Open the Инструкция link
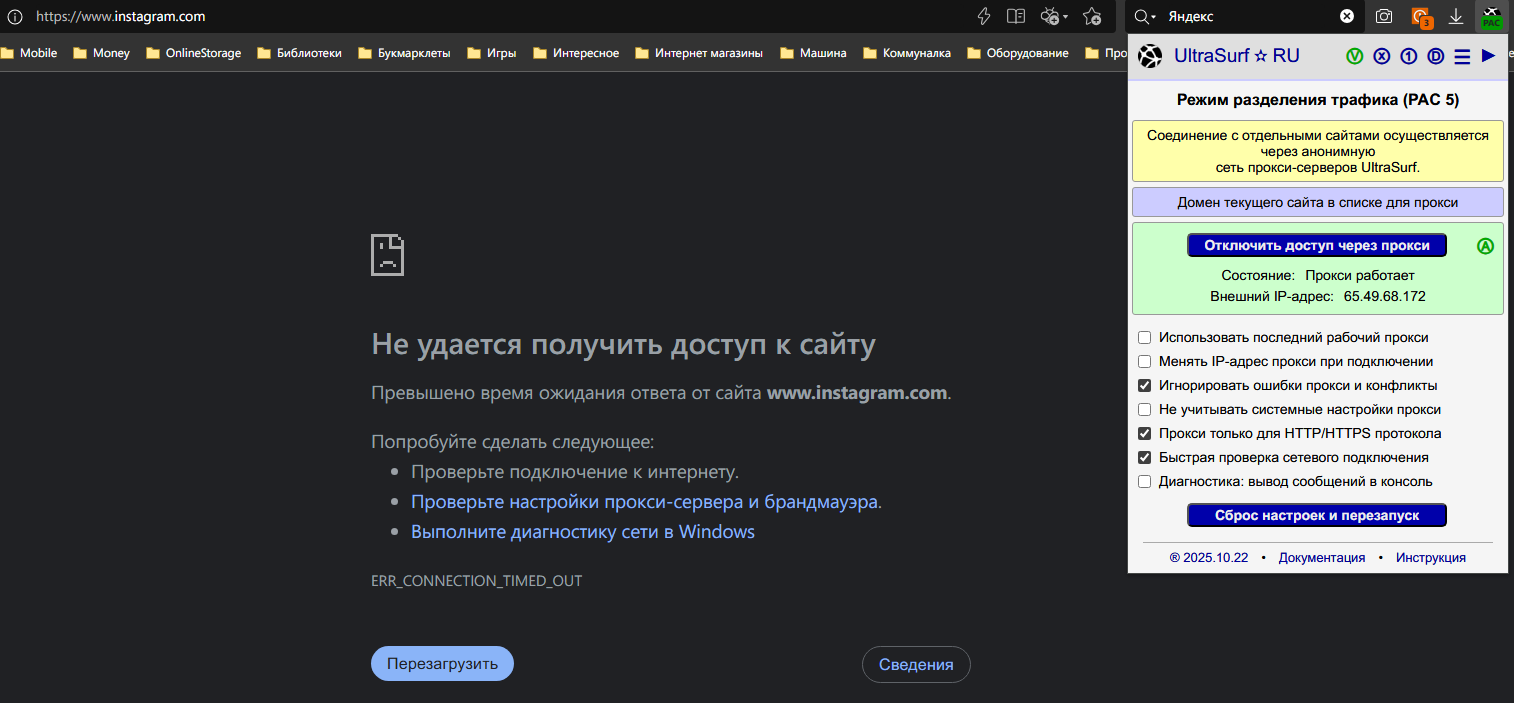Viewport: 1514px width, 703px height. pos(1431,557)
